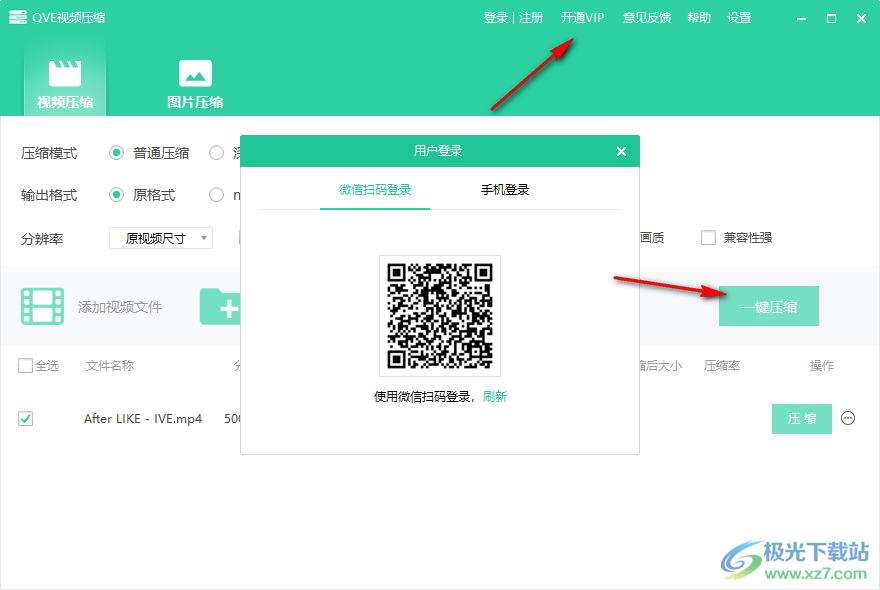
Task: Switch to the 图片压缩 image compression tab
Action: point(195,84)
